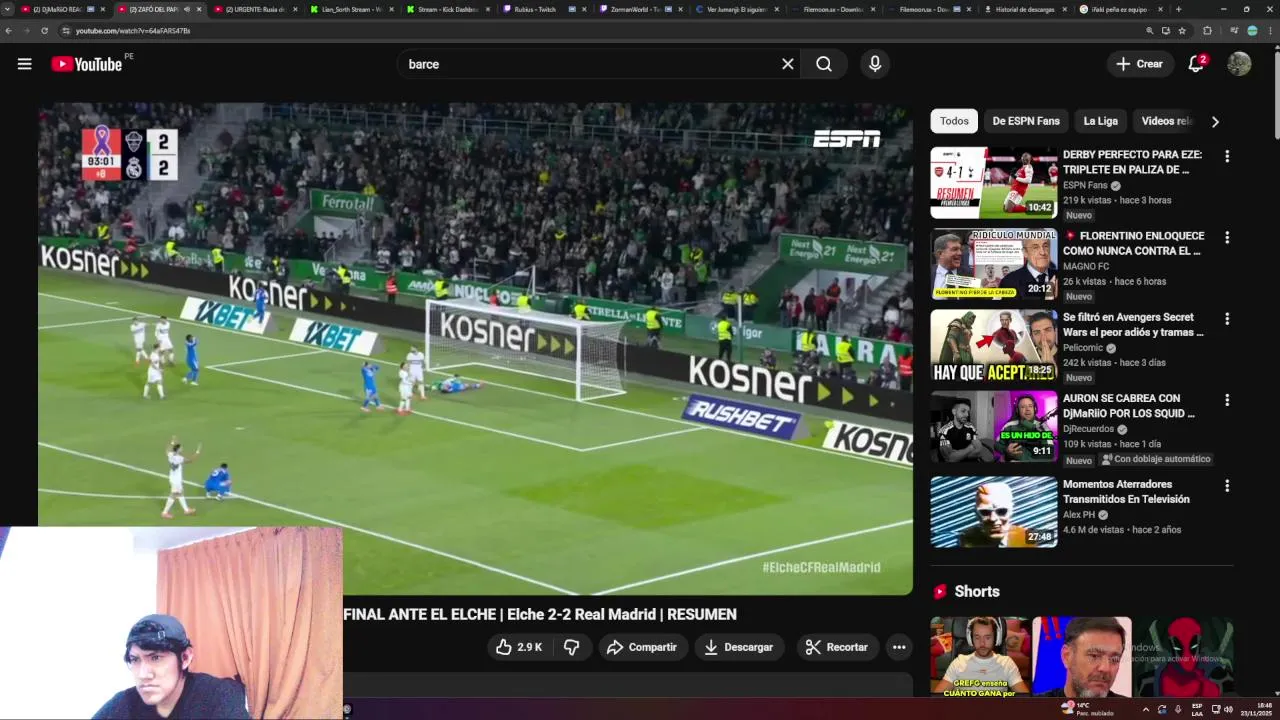Open options menu for 'DERBY PERFECTO PARA EZE'
The height and width of the screenshot is (720, 1280).
[x=1227, y=156]
